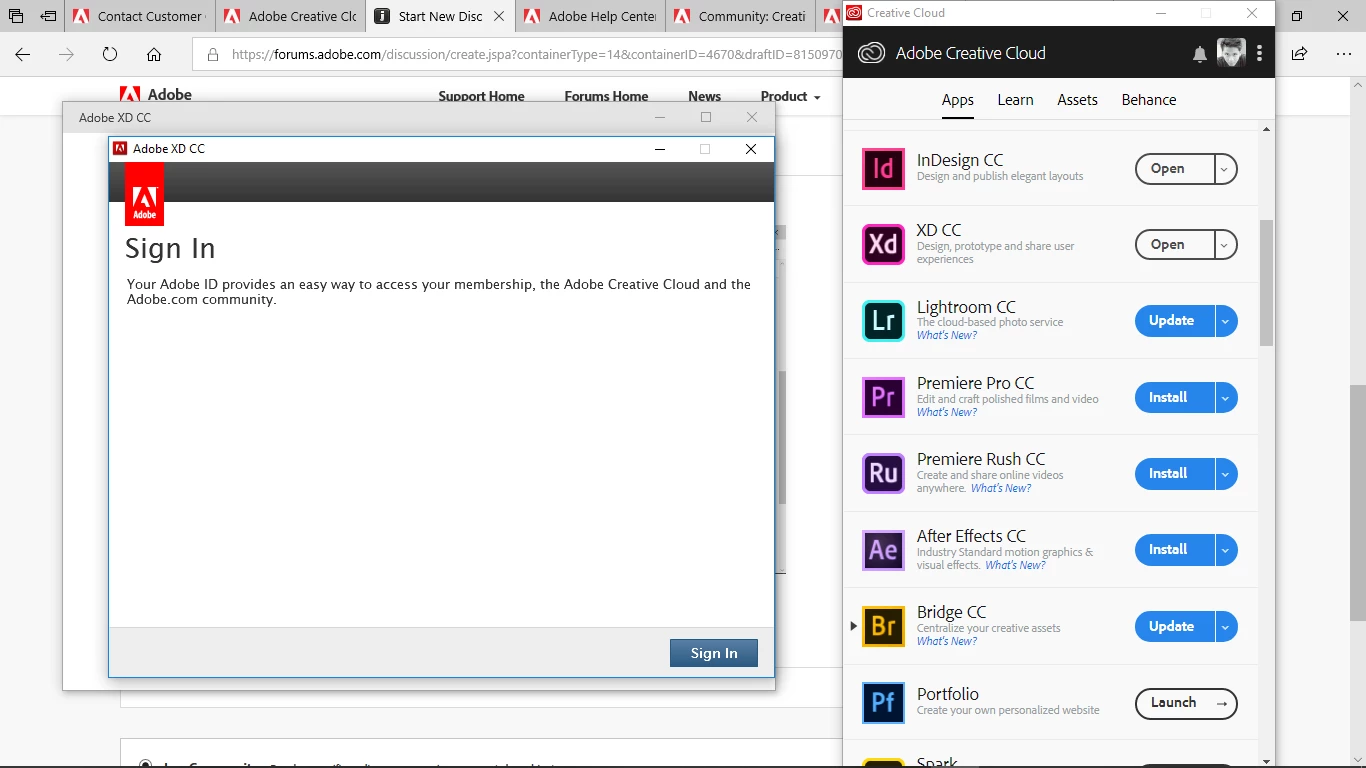
Task: Click the share icon in browser toolbar
Action: click(1299, 54)
